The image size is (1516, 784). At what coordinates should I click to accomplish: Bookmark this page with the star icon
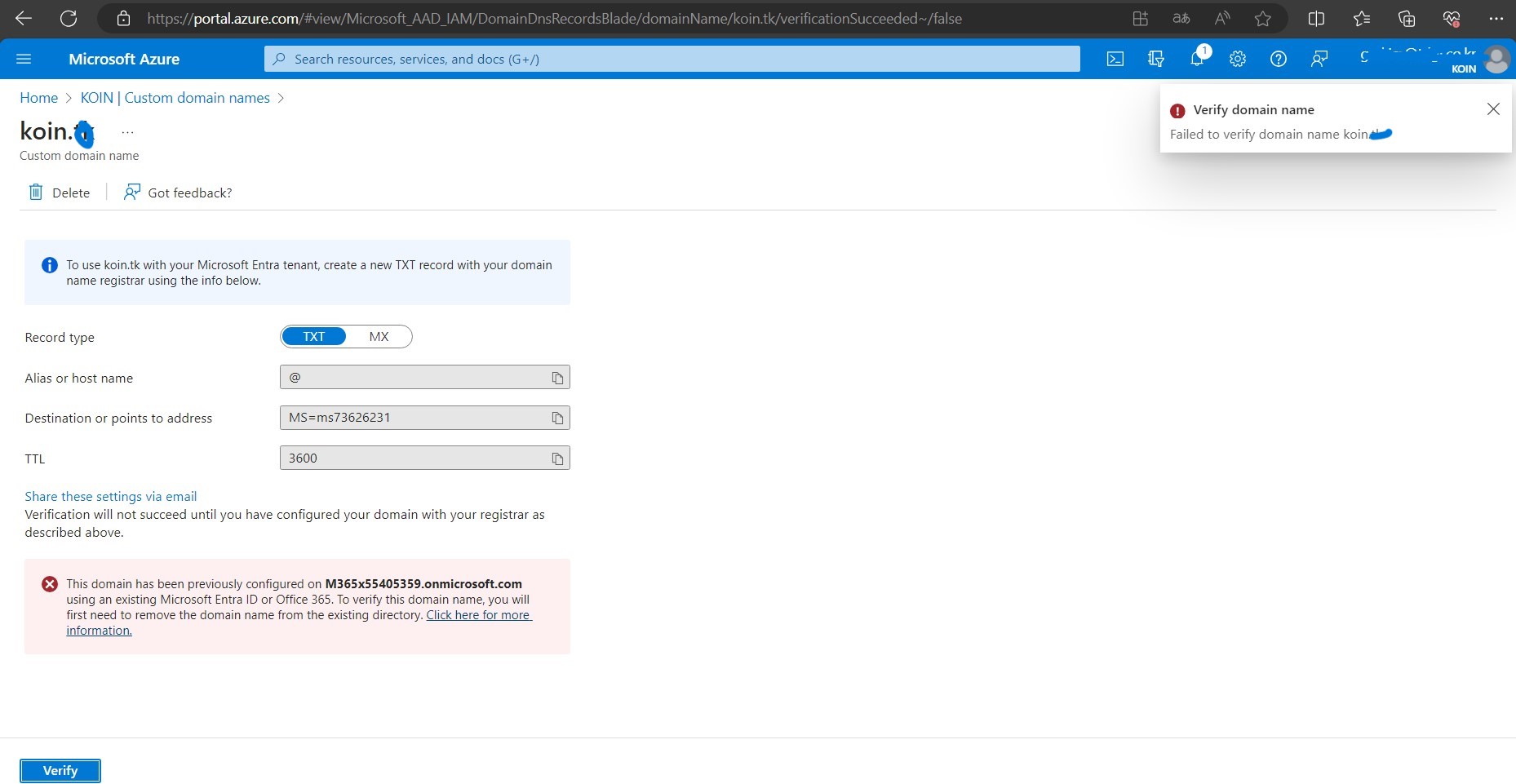point(1262,18)
